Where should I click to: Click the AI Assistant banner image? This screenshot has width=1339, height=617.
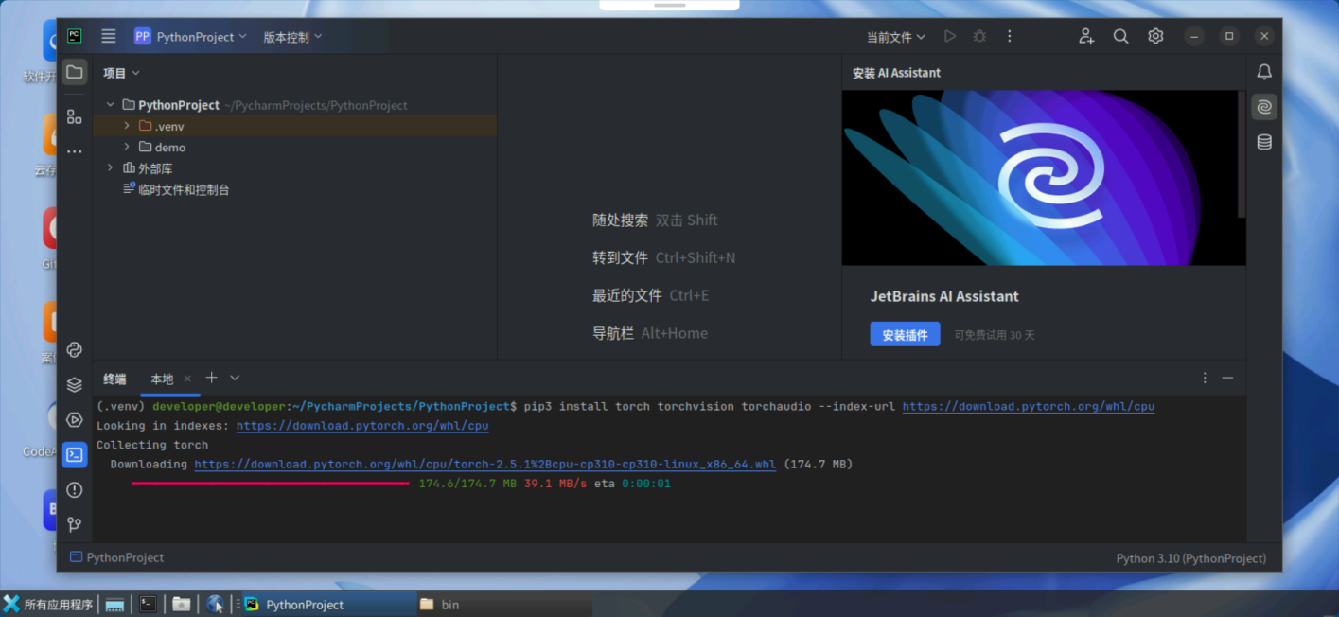tap(1040, 178)
